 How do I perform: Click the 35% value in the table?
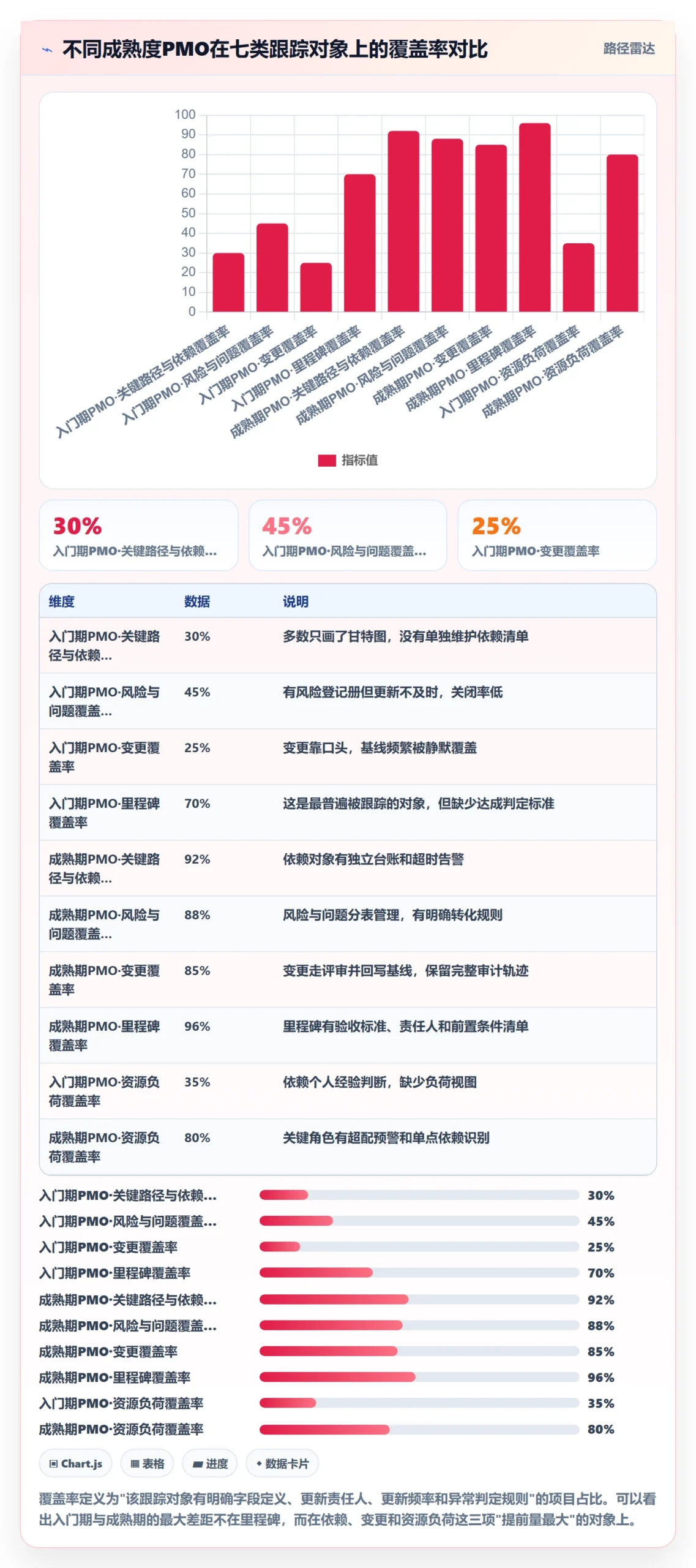point(197,1082)
